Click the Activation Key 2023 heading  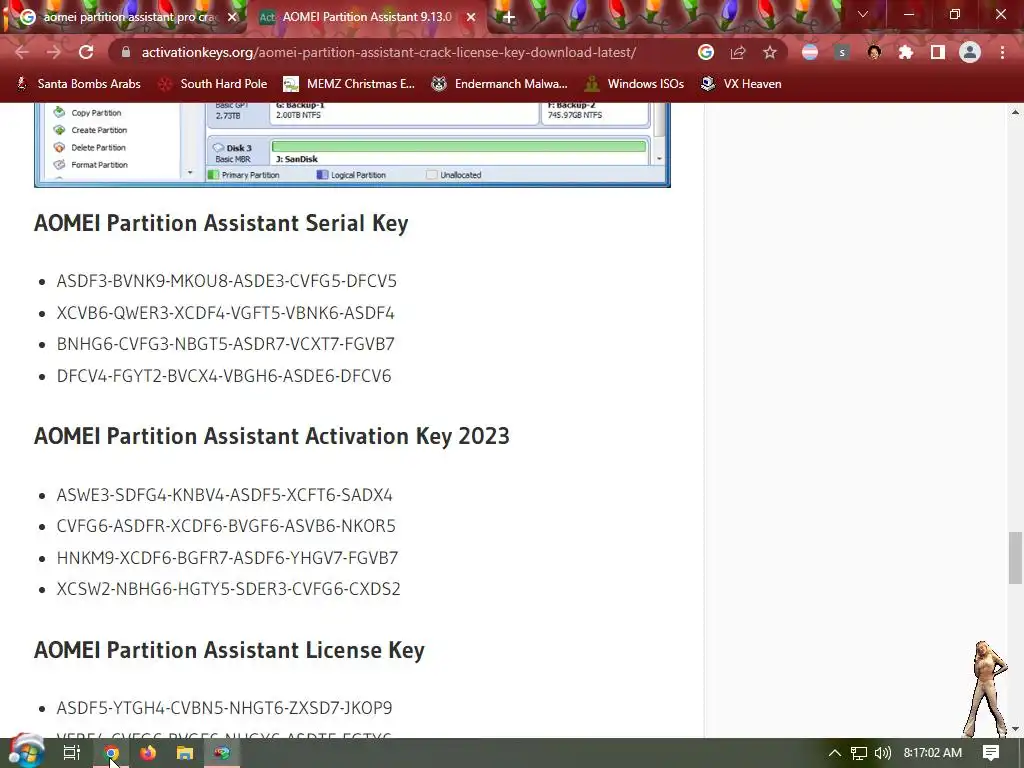point(272,436)
